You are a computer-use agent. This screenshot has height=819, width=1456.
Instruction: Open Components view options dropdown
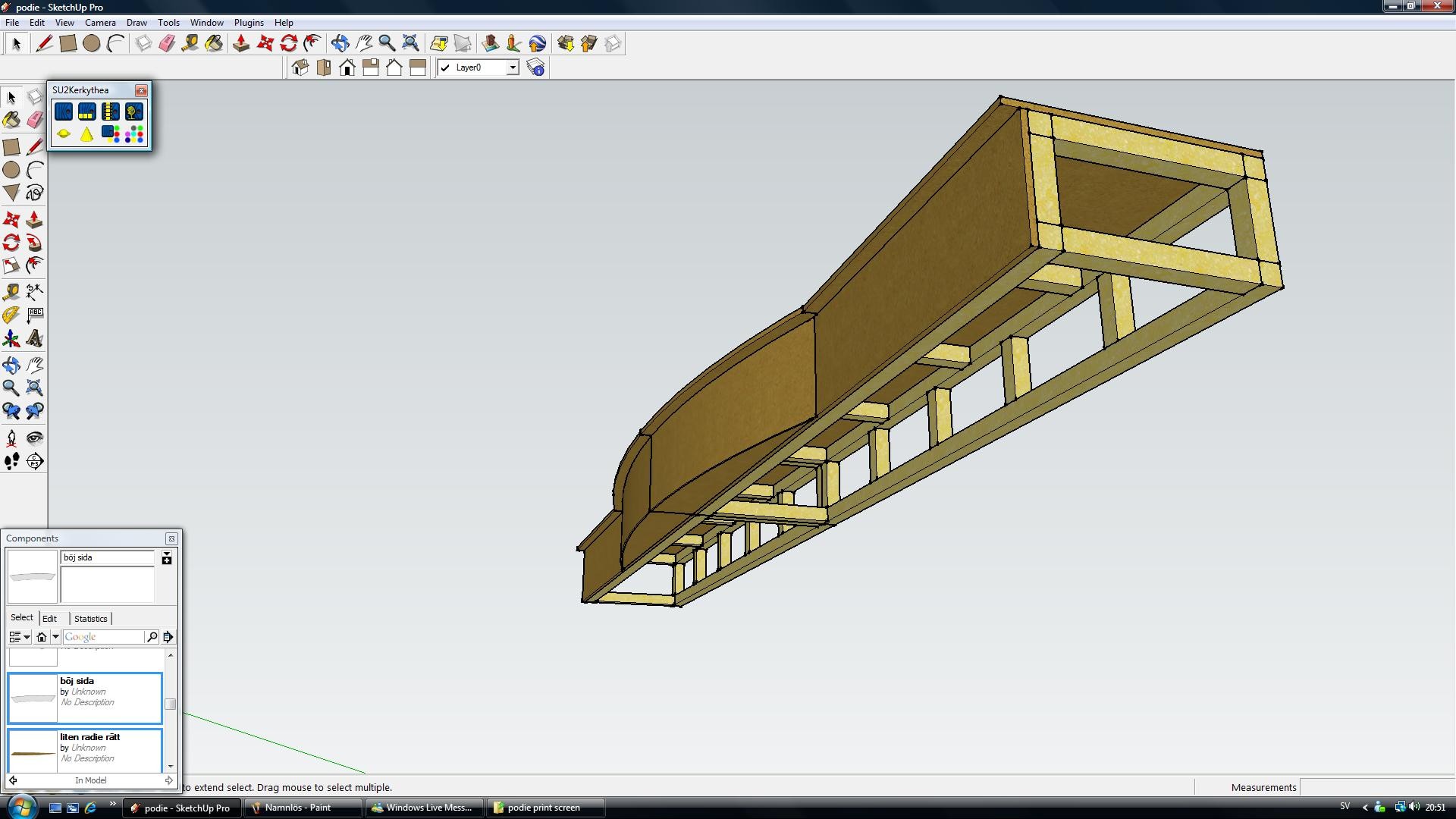click(x=20, y=637)
